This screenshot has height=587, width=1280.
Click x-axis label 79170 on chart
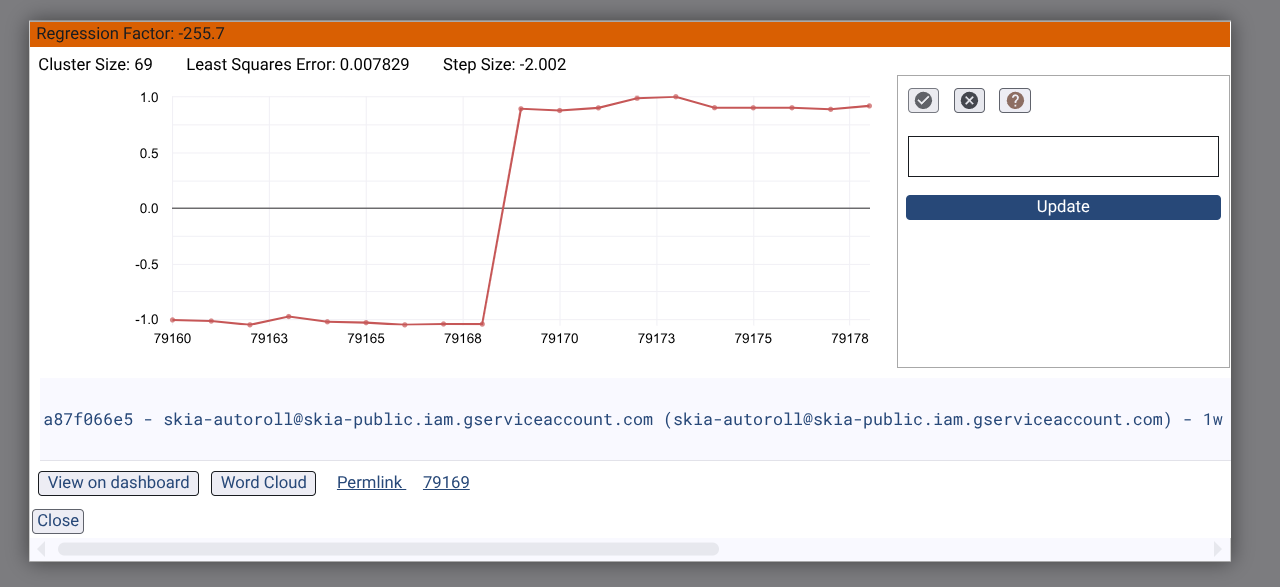pos(560,339)
